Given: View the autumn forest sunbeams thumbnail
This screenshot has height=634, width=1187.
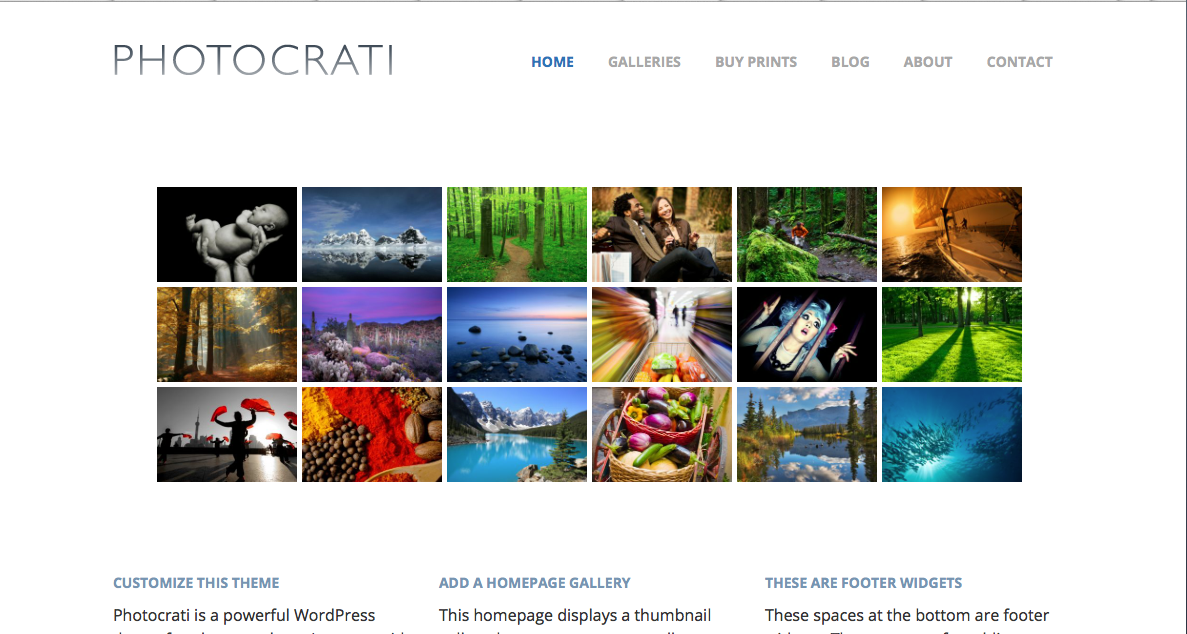Looking at the screenshot, I should click(227, 334).
